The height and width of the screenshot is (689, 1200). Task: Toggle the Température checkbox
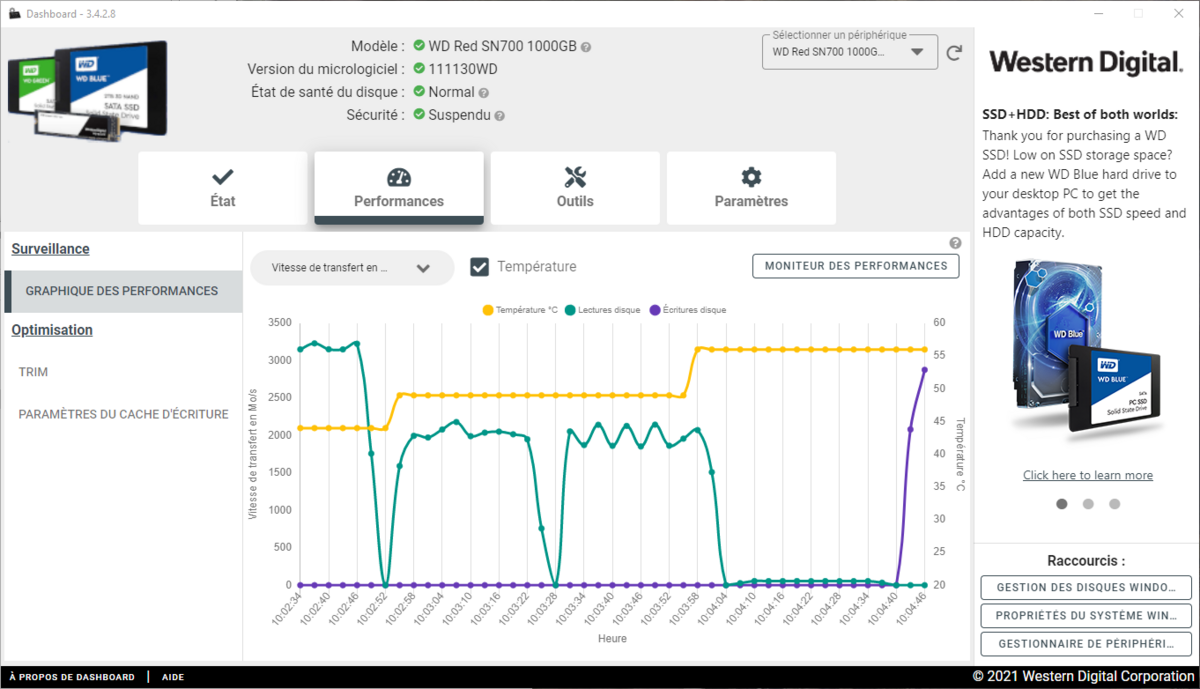pyautogui.click(x=480, y=267)
